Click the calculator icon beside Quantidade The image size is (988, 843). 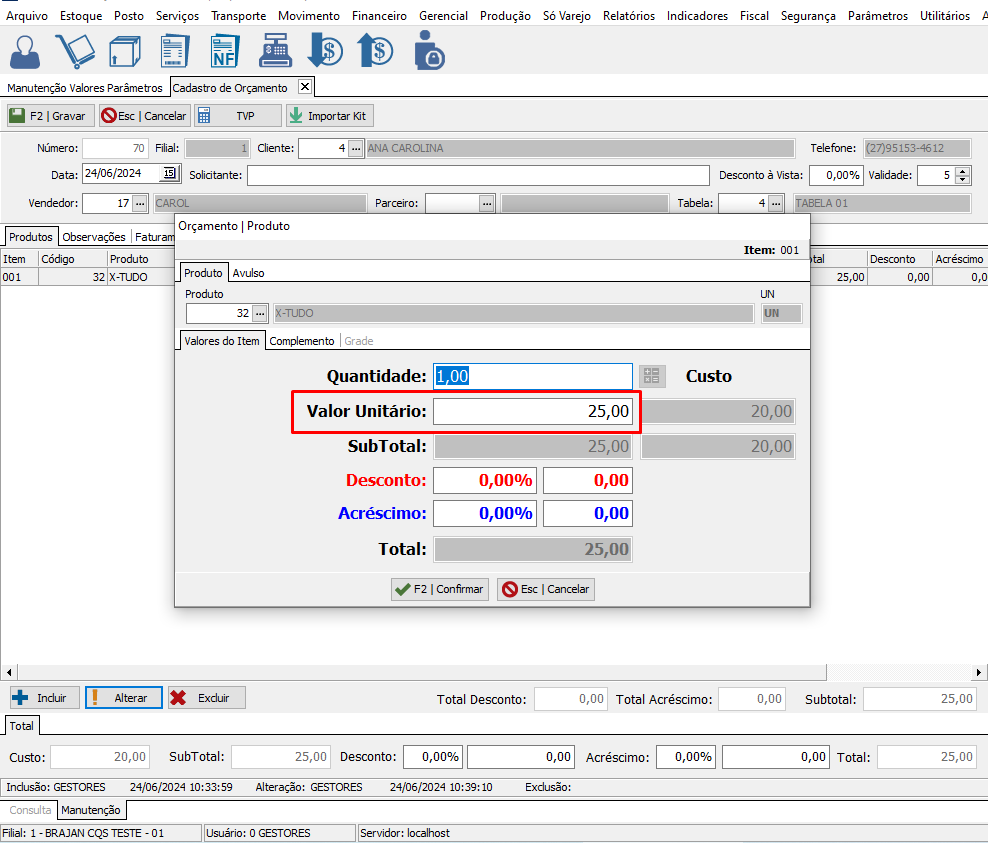(652, 376)
